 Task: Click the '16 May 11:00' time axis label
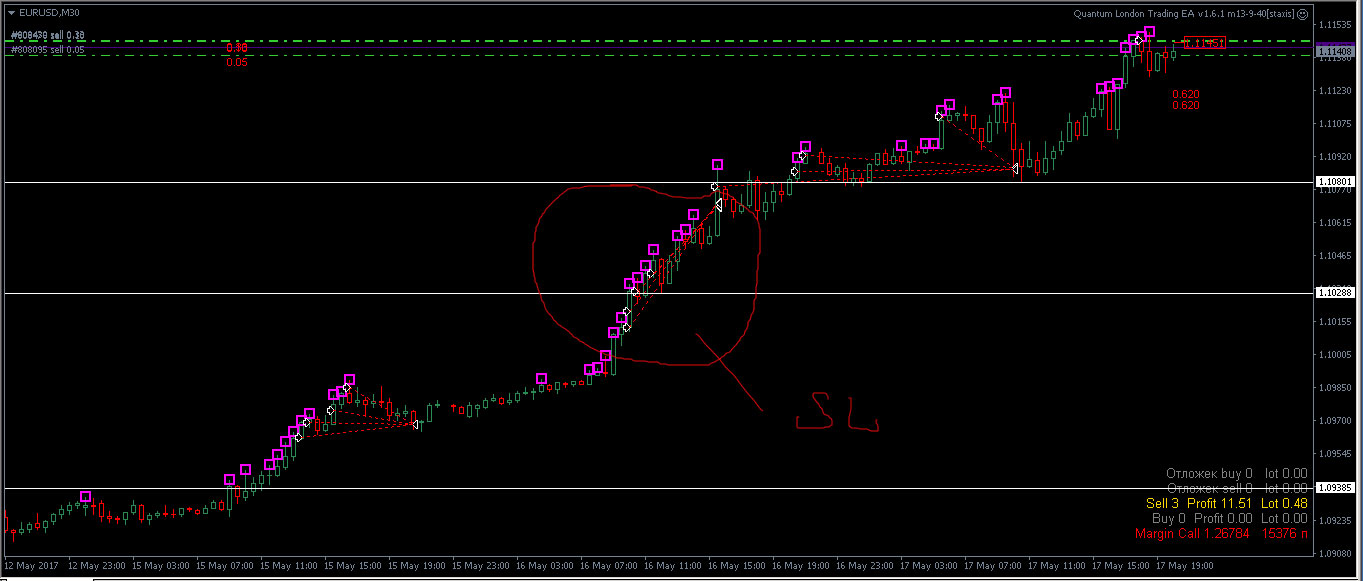pyautogui.click(x=671, y=565)
